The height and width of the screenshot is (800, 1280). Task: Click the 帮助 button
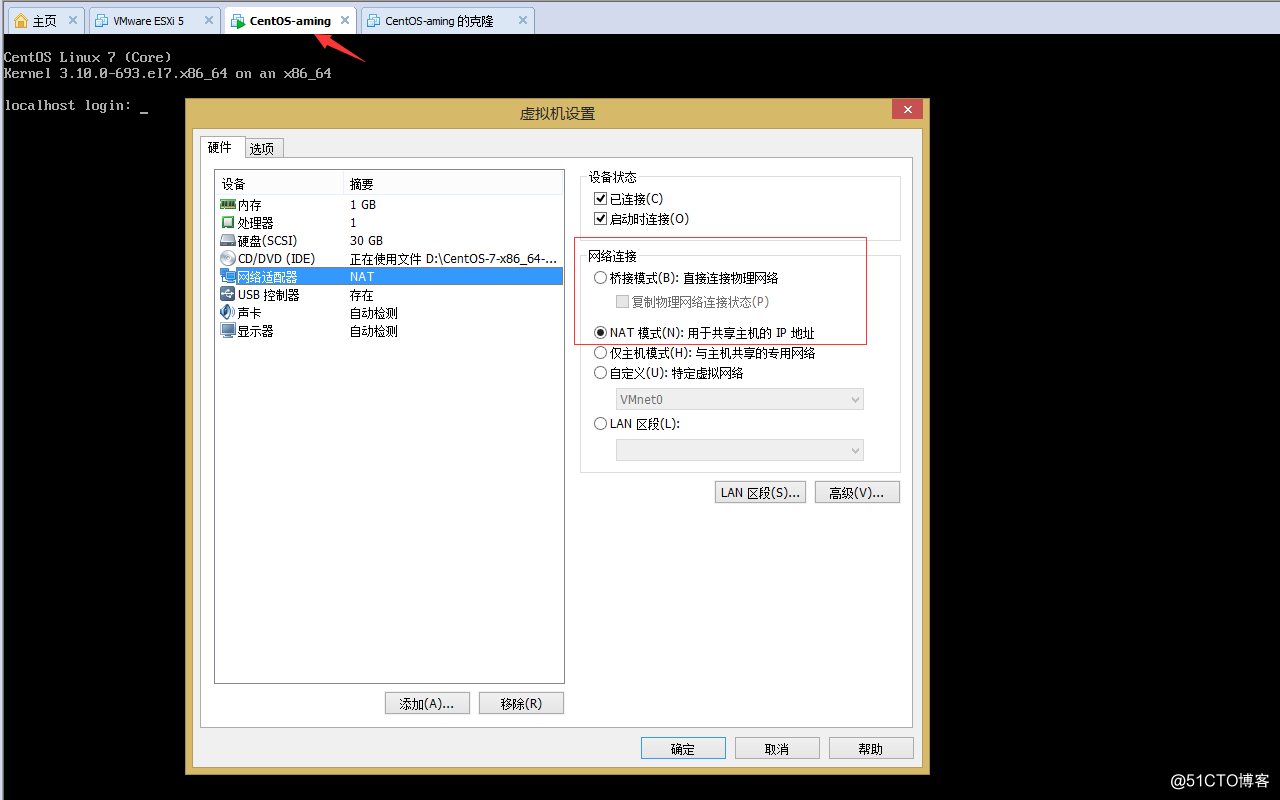click(x=871, y=748)
